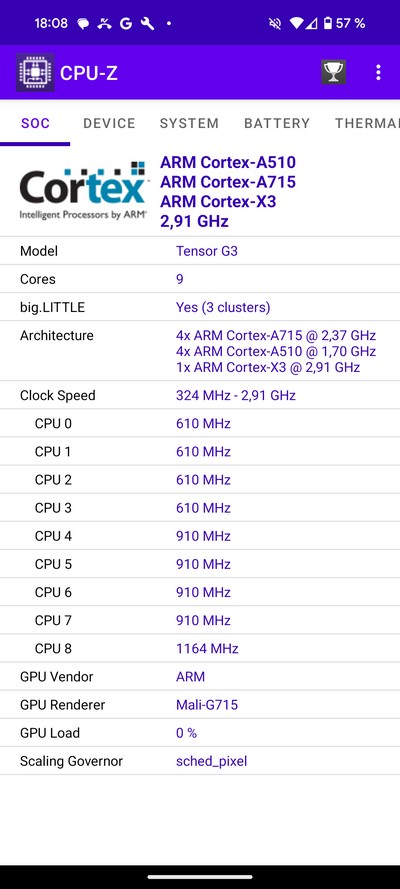The width and height of the screenshot is (400, 889).
Task: Tap the muted notifications bell icon
Action: point(275,23)
